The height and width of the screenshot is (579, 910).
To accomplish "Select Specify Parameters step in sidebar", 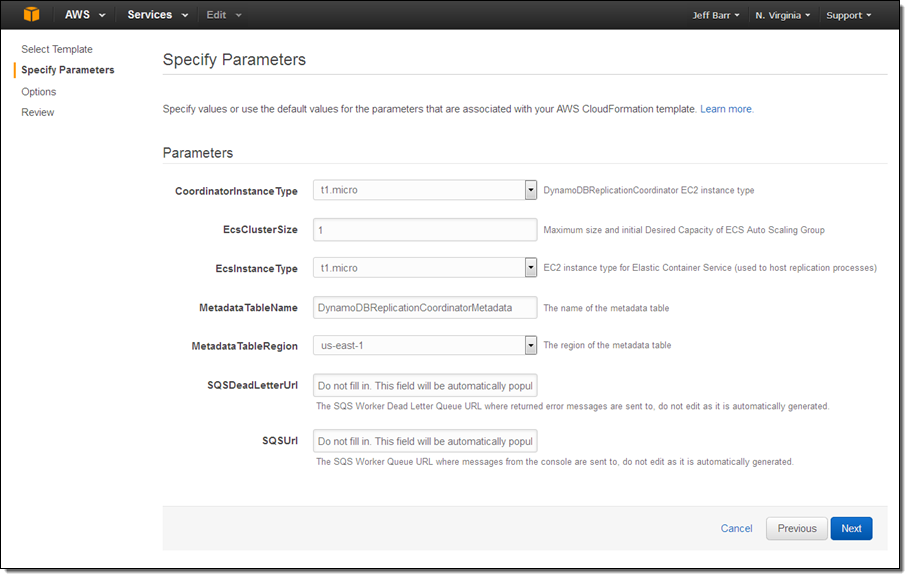I will 67,70.
